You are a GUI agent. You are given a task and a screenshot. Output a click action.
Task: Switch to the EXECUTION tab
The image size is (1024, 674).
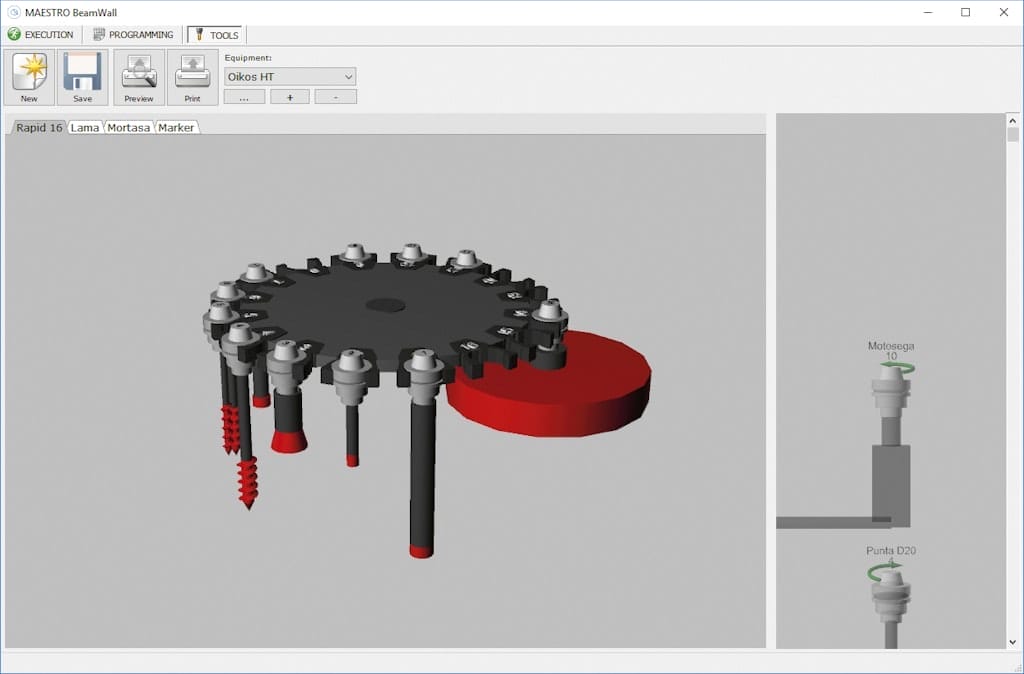41,35
